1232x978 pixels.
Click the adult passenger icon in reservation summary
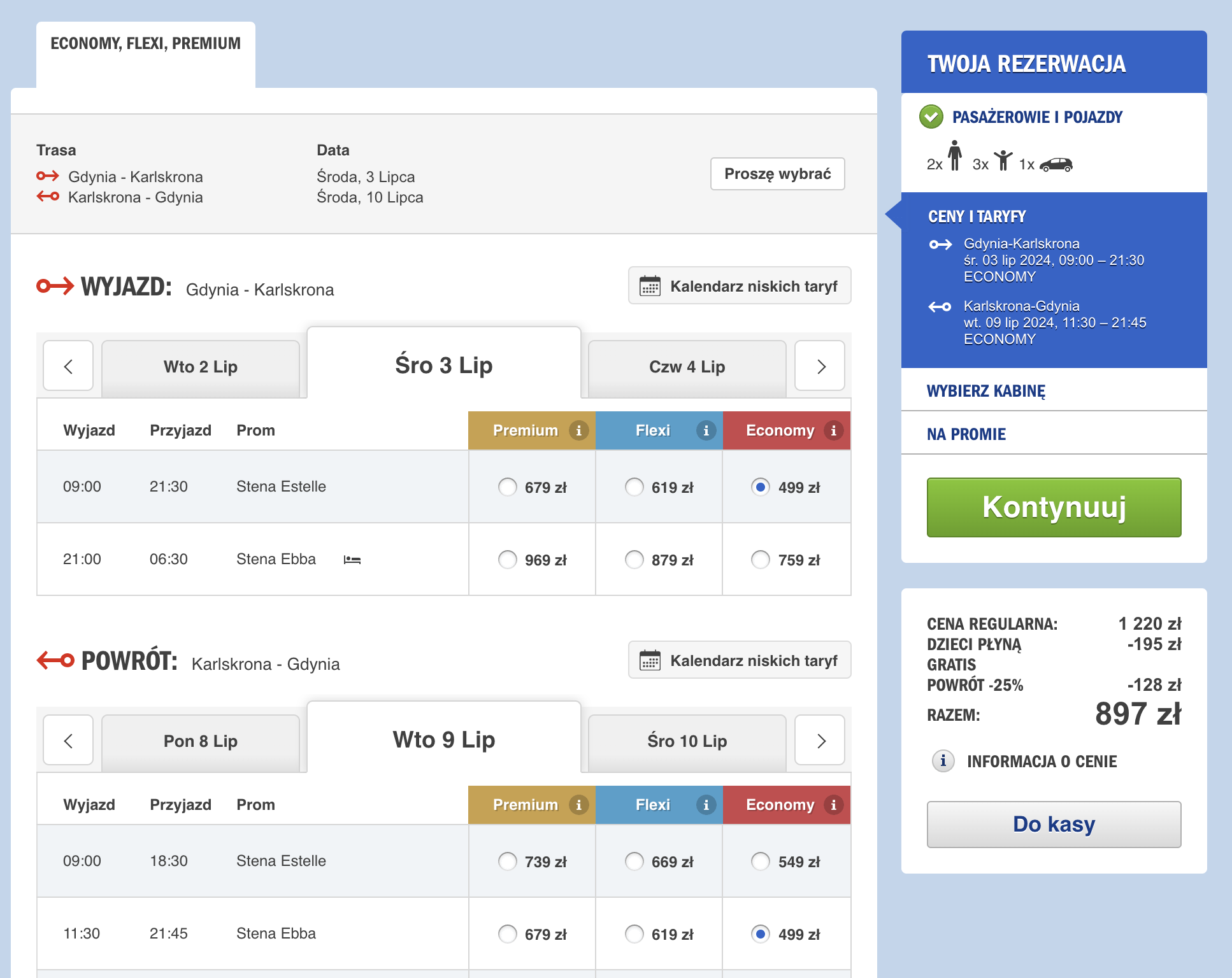(x=954, y=155)
